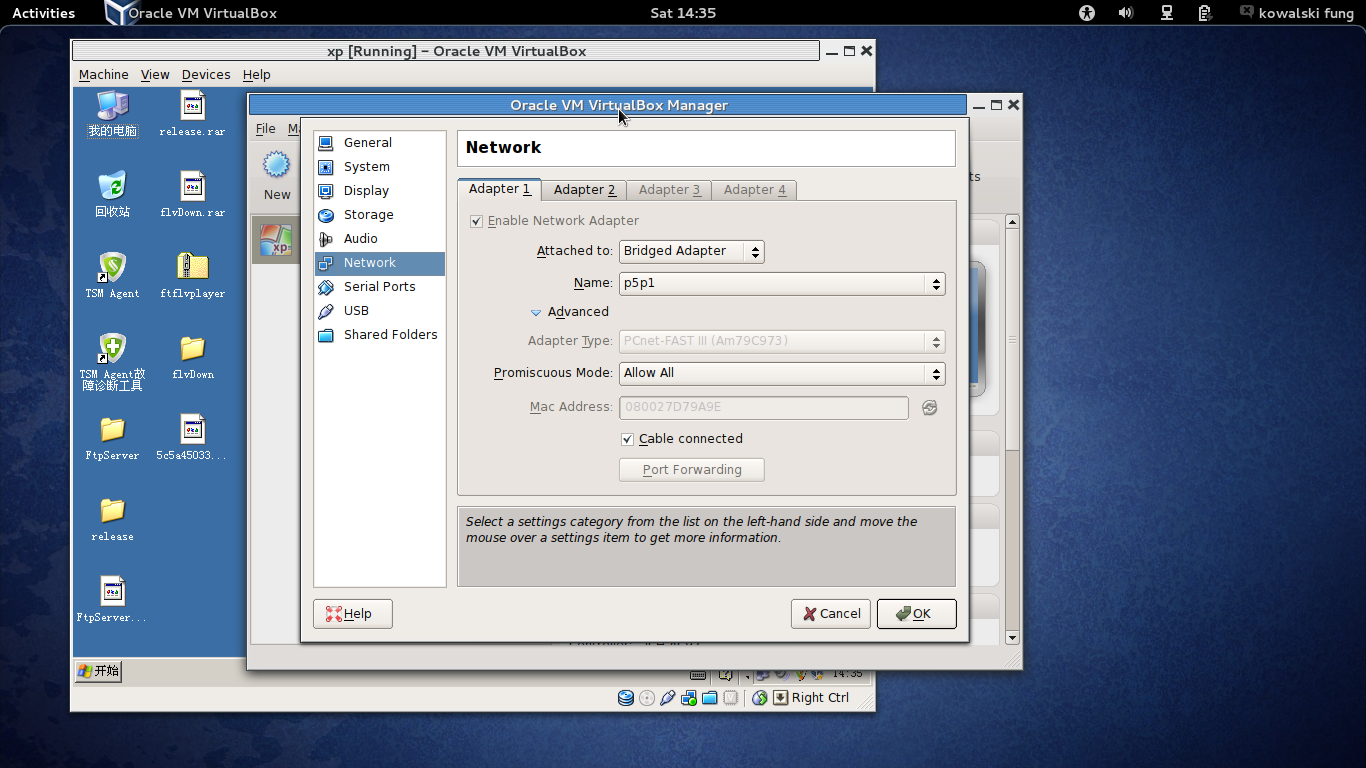Image resolution: width=1366 pixels, height=768 pixels.
Task: Open the Promiscuous Mode dropdown
Action: (782, 374)
